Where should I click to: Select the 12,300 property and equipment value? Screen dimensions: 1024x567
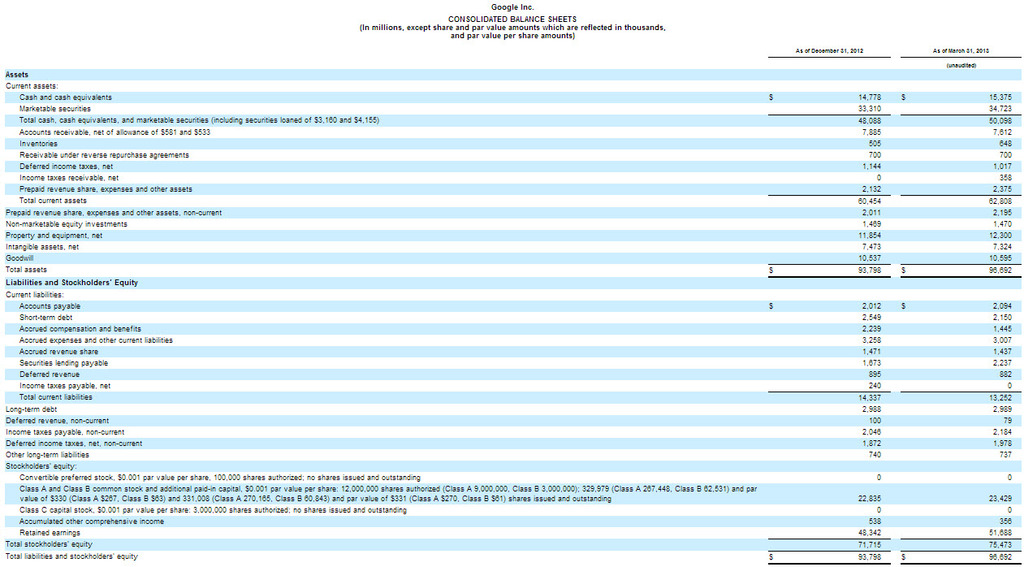(1000, 235)
